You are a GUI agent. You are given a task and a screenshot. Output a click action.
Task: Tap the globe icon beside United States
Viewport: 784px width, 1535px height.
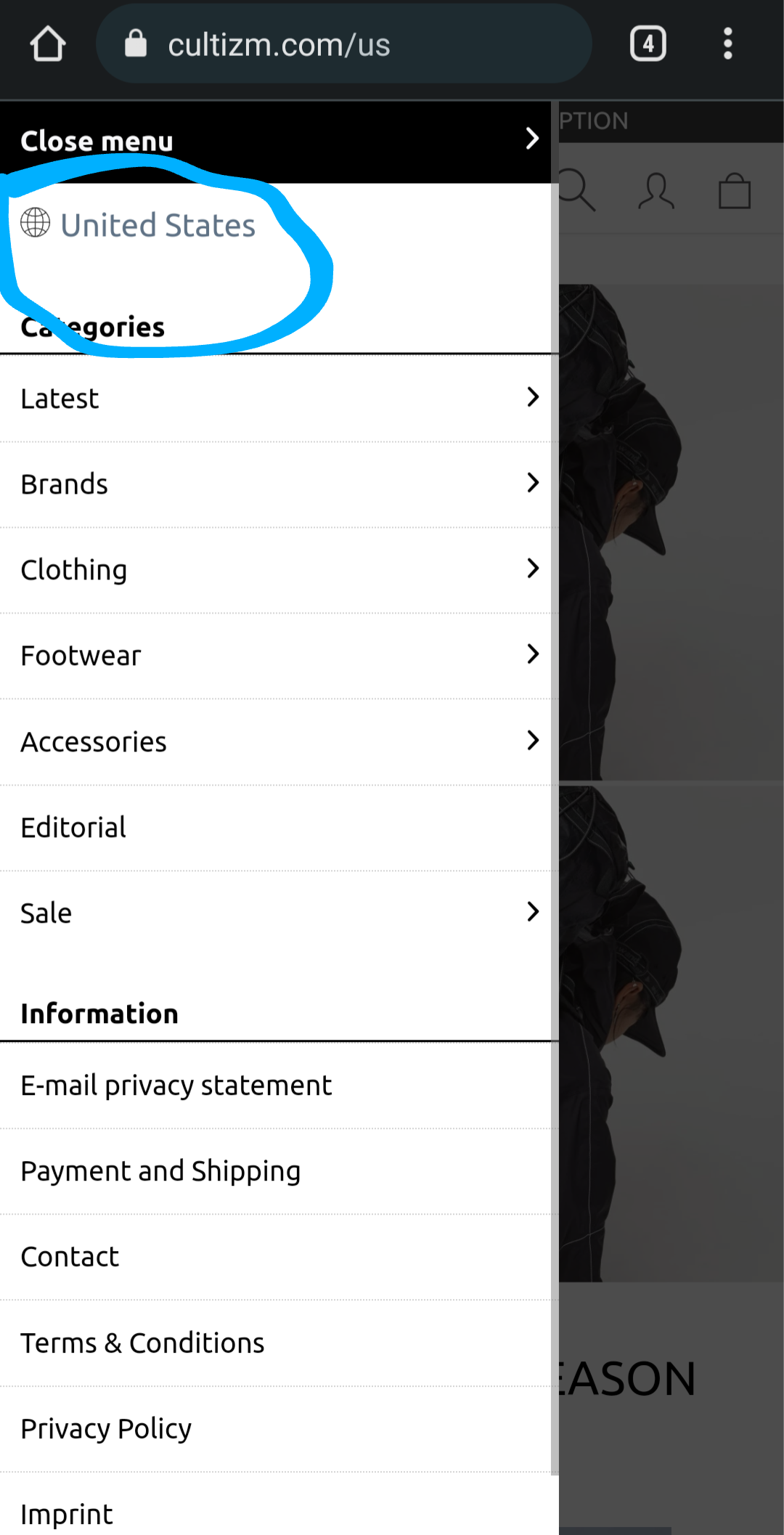[35, 222]
